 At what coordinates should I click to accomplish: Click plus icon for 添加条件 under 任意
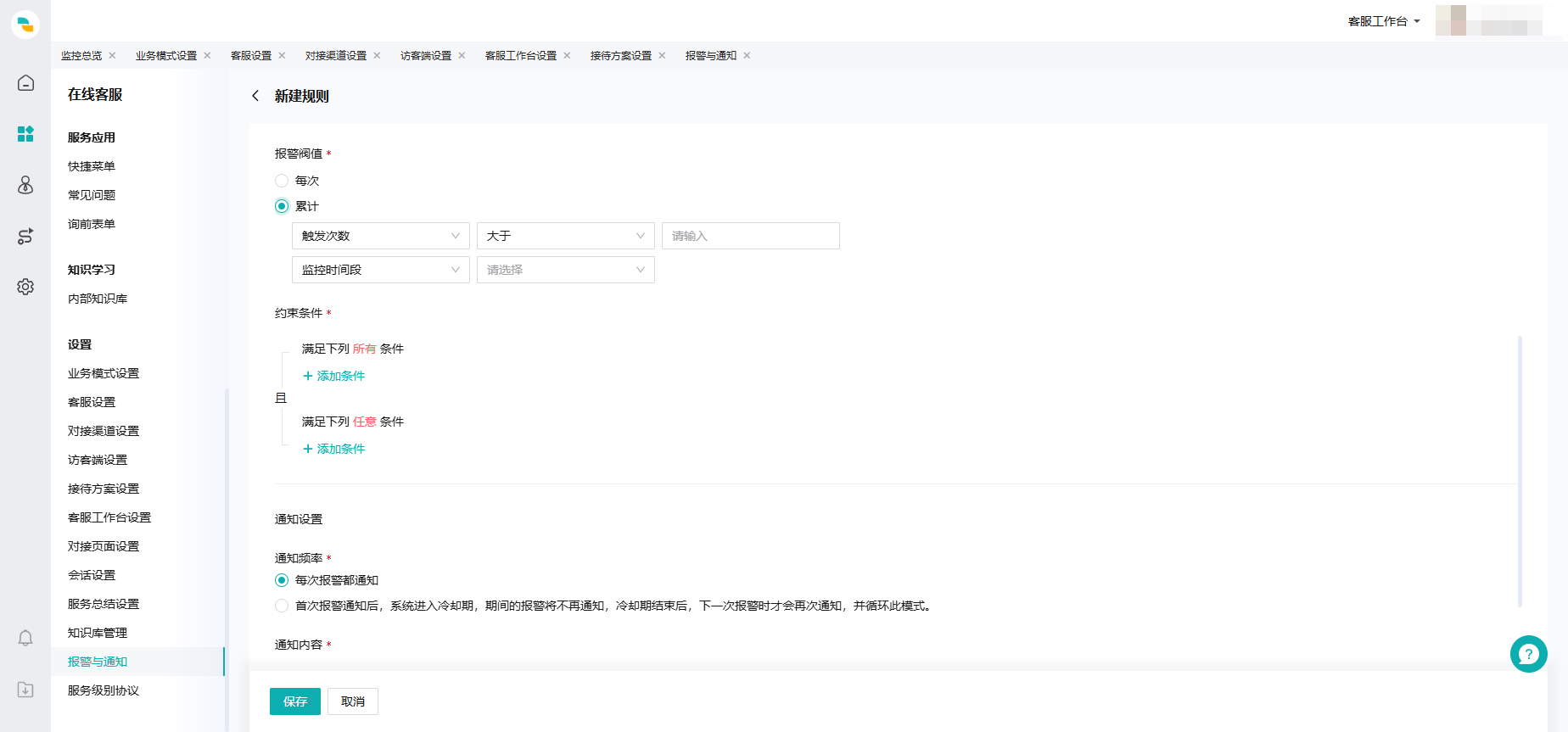(x=308, y=449)
